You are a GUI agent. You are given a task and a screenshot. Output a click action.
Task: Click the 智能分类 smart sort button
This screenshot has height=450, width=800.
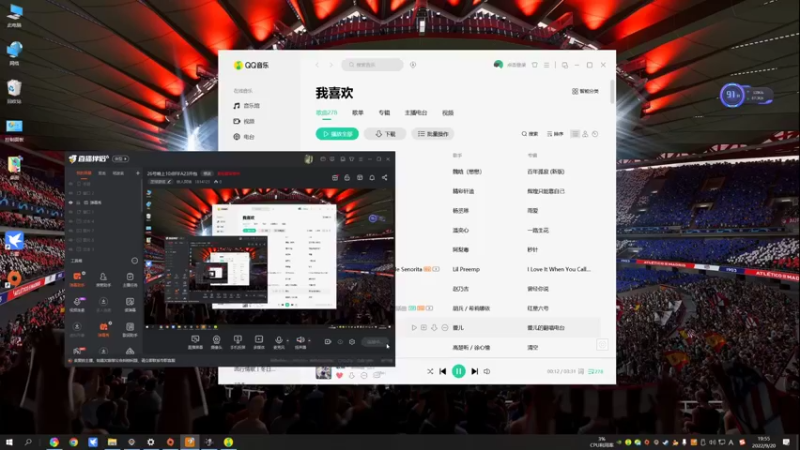point(585,91)
